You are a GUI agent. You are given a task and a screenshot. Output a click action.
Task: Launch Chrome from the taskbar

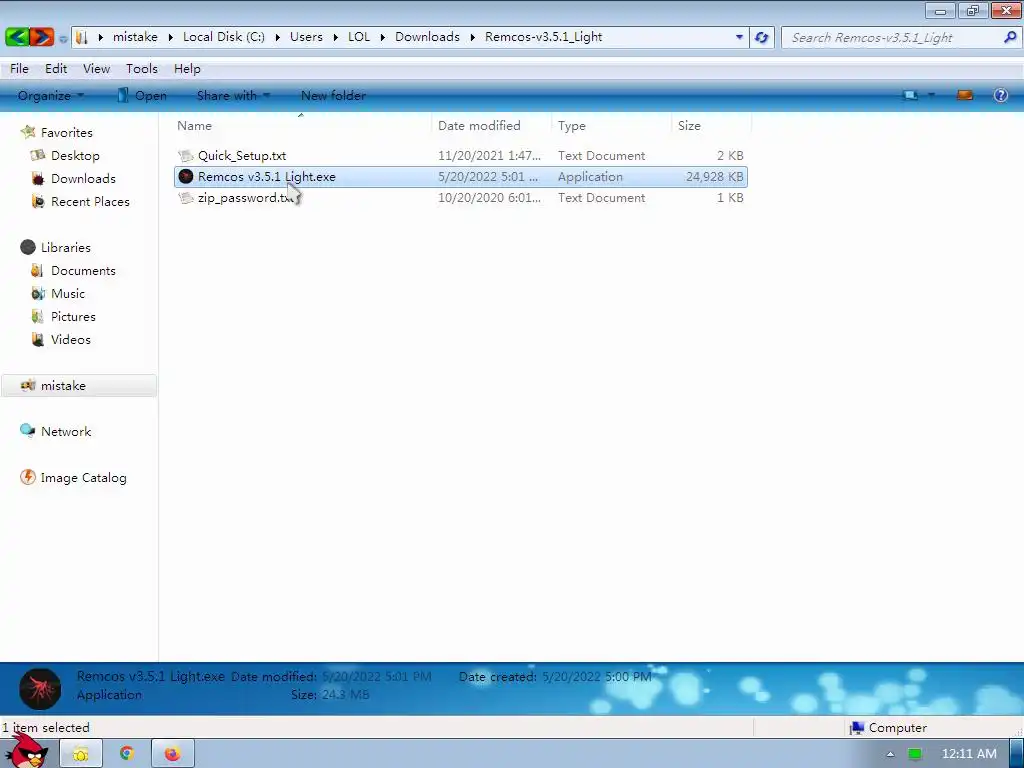tap(127, 754)
